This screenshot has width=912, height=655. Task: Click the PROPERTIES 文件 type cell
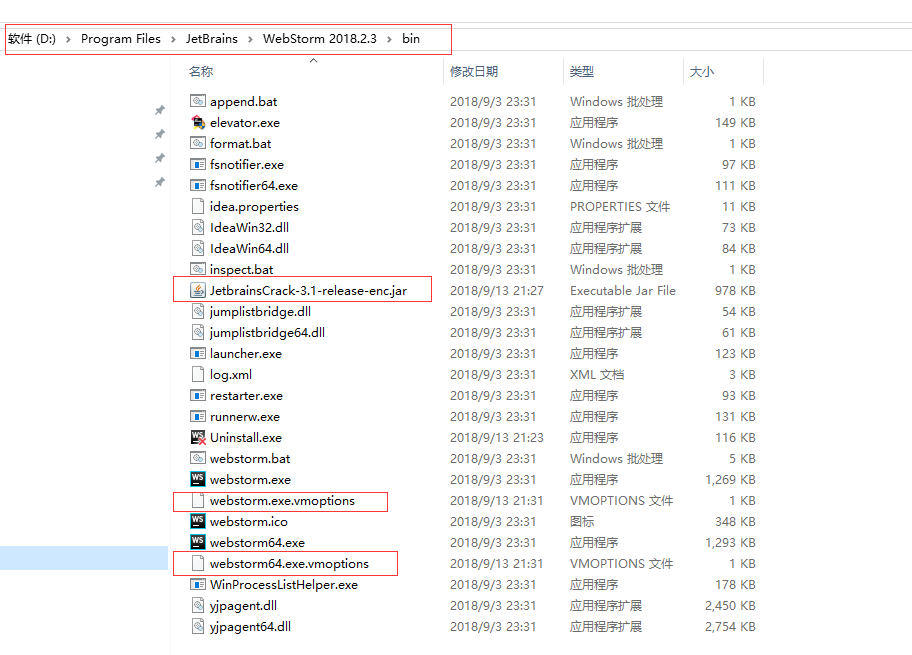point(620,207)
